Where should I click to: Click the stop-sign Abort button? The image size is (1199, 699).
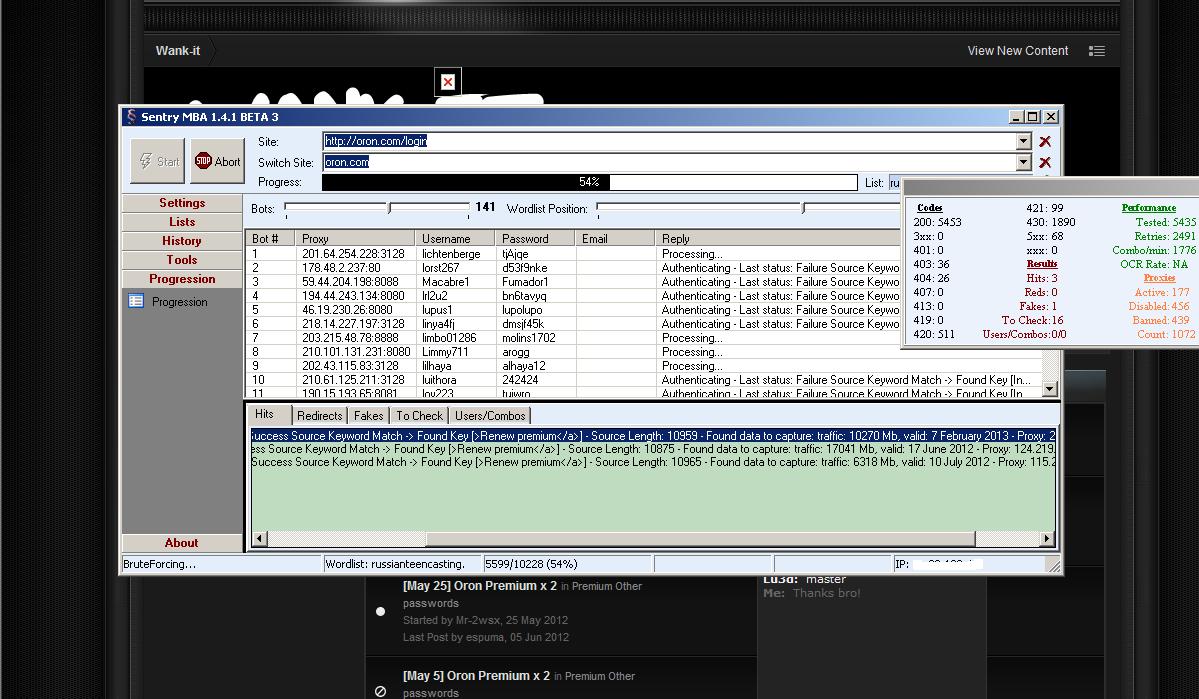(218, 161)
